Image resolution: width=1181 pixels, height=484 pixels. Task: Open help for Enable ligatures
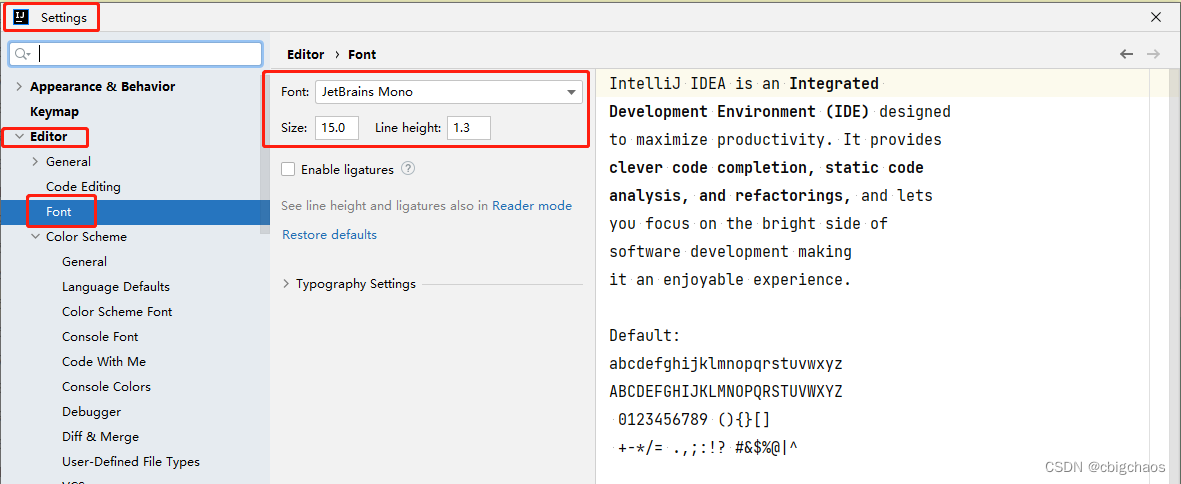[408, 169]
